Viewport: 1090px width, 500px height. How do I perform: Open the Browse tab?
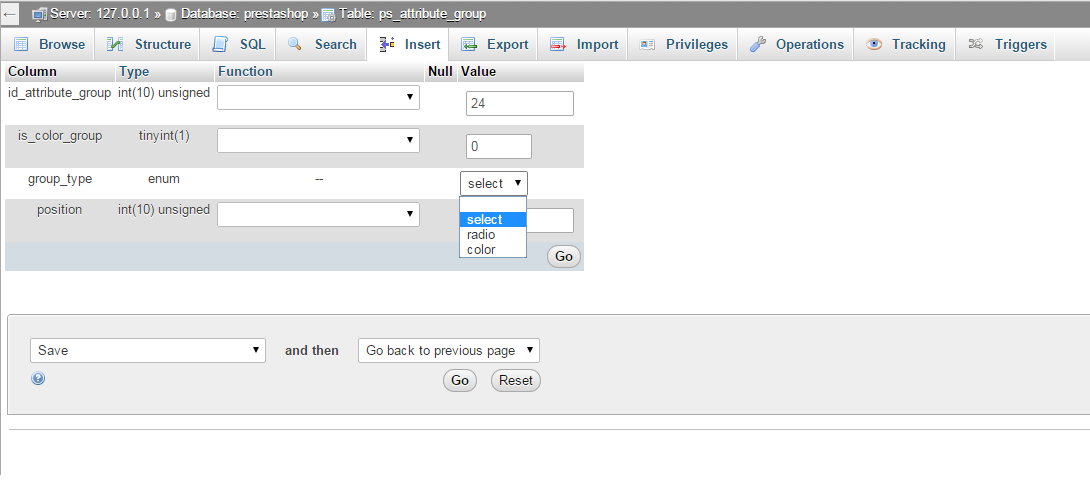(x=49, y=44)
